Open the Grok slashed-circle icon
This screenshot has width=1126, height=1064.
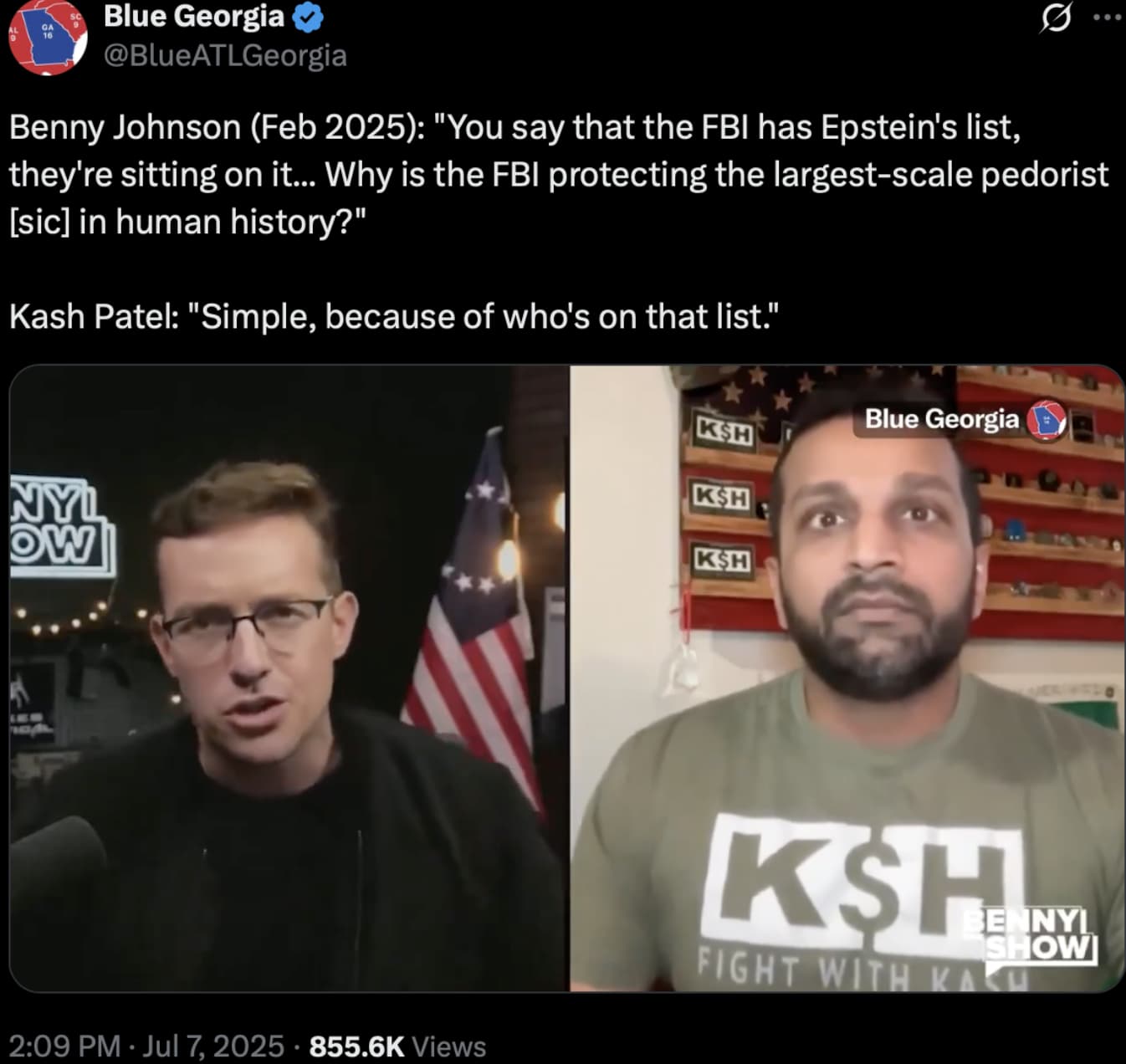click(1056, 18)
